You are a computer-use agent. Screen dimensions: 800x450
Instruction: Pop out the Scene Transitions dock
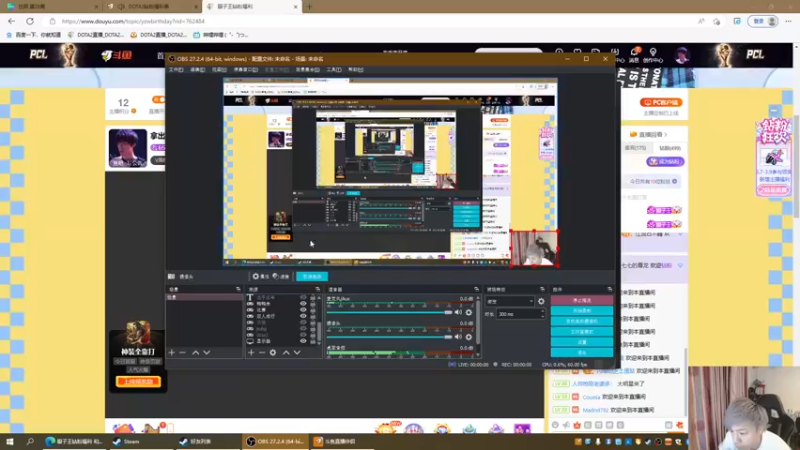click(x=542, y=289)
